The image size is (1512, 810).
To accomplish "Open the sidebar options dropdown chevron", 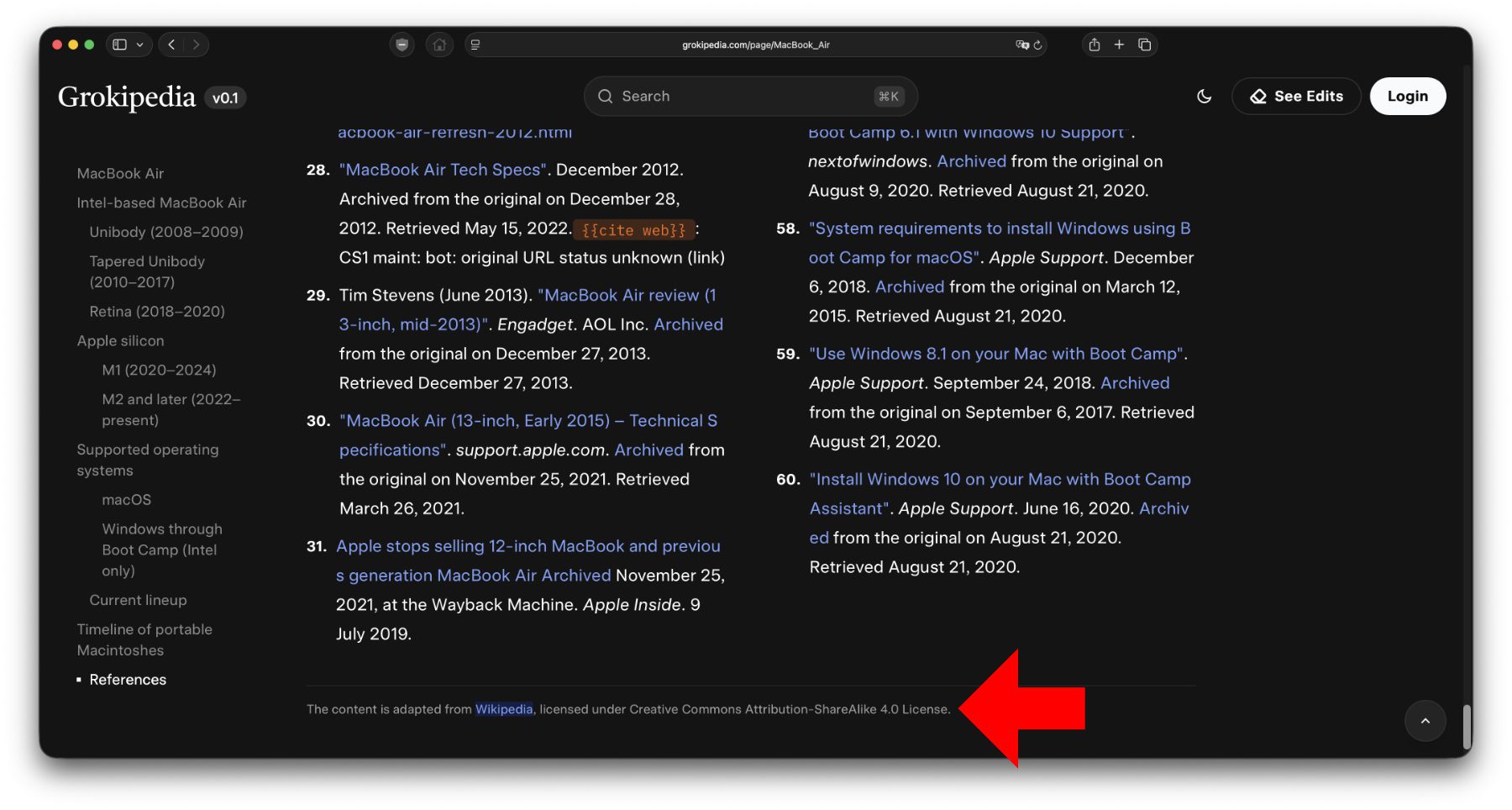I will point(140,45).
